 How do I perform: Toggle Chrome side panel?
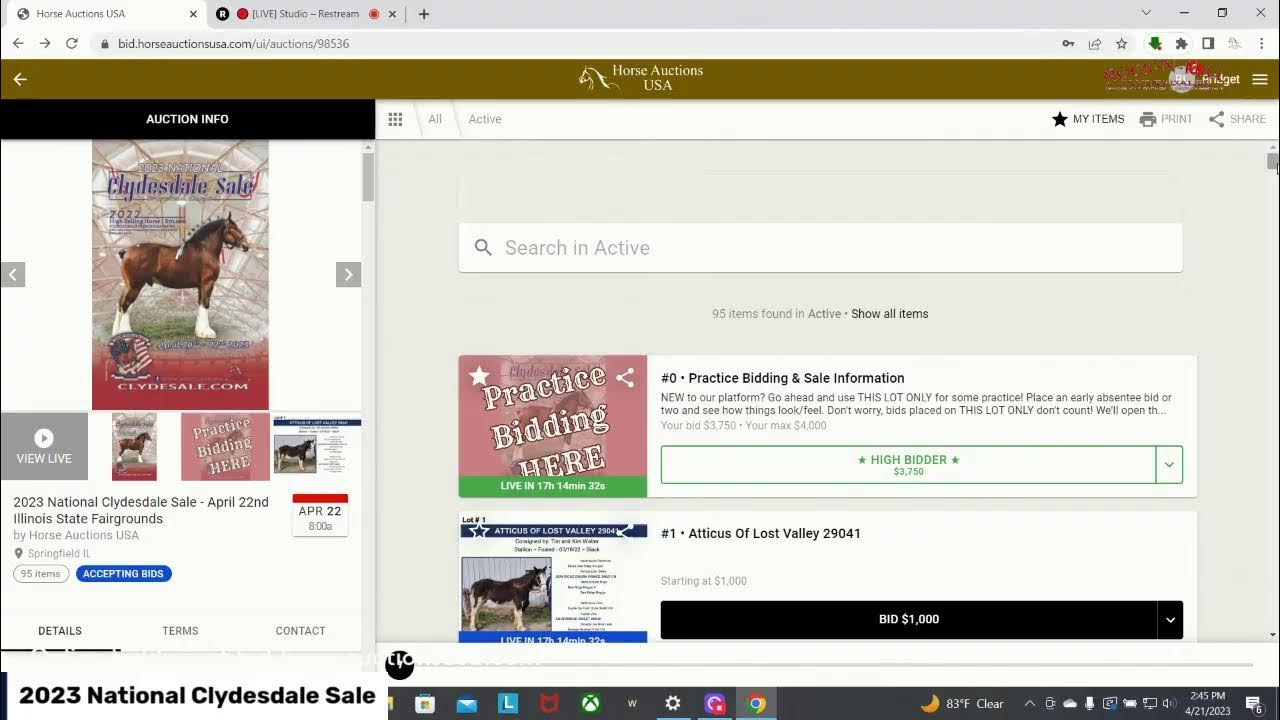1208,43
